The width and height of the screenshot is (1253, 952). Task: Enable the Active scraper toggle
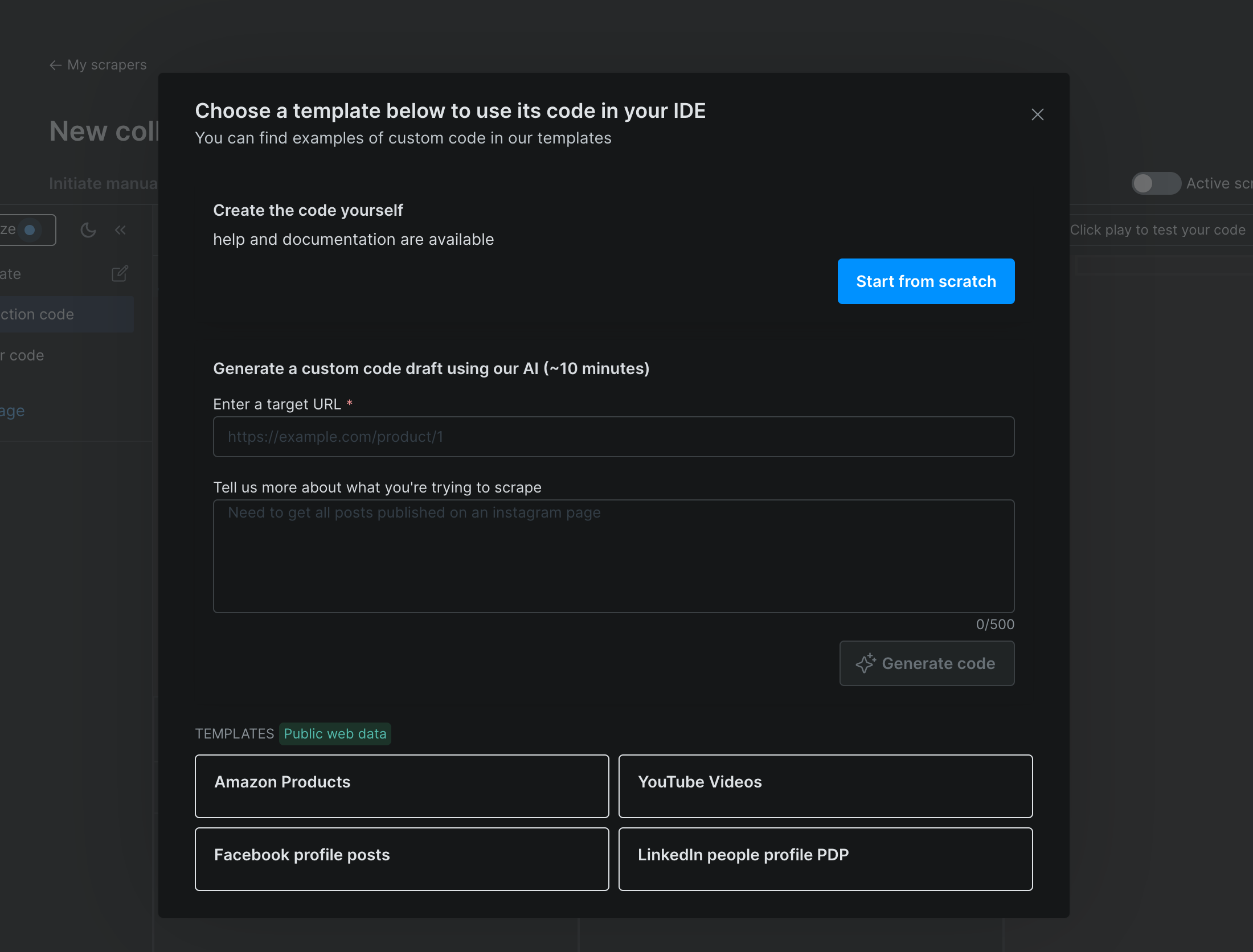coord(1156,183)
